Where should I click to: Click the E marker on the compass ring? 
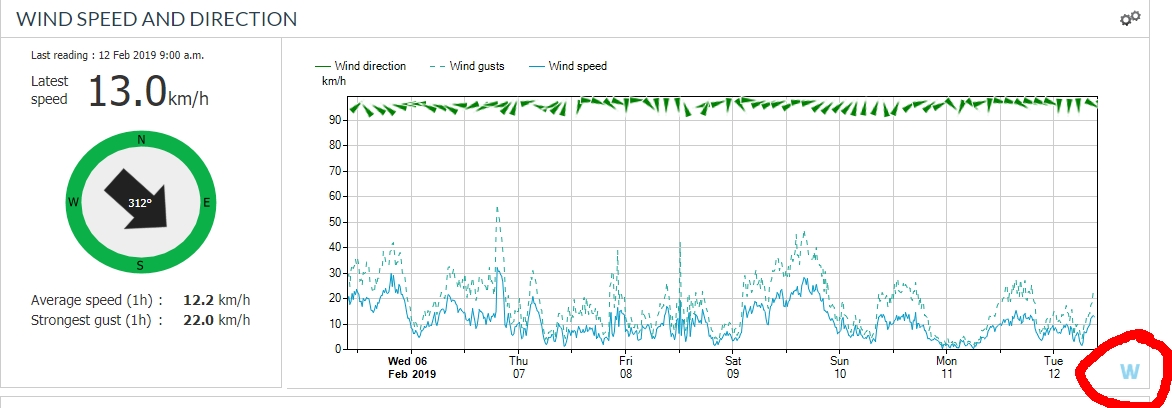206,203
